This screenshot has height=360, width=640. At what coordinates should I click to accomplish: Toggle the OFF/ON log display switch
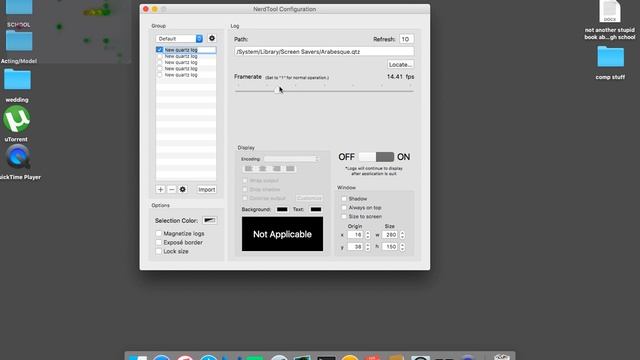(376, 157)
